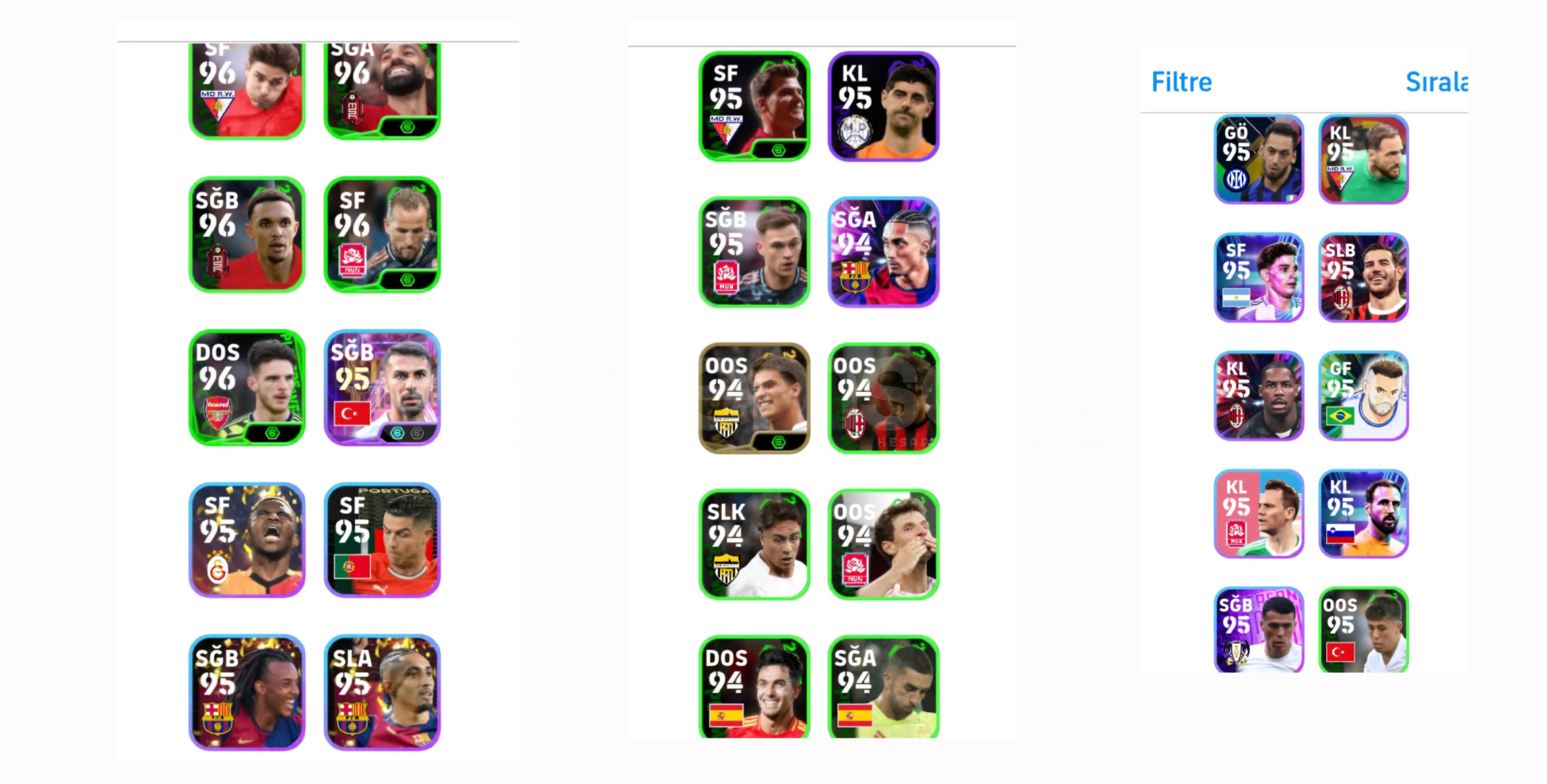
Task: Click the Argentina flag on SF 95 card
Action: (1236, 298)
